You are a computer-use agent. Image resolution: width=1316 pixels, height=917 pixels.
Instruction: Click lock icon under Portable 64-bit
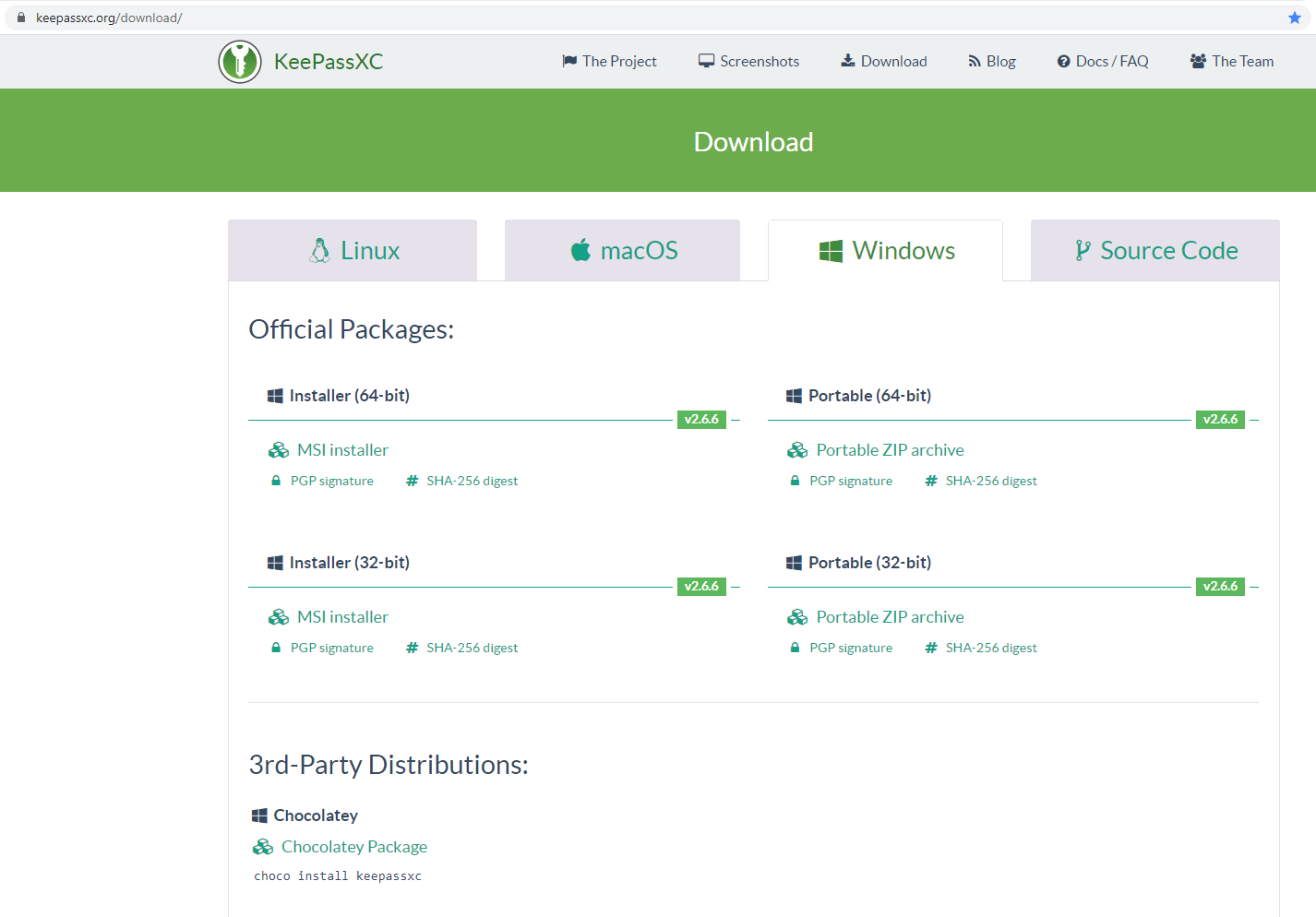click(x=795, y=481)
